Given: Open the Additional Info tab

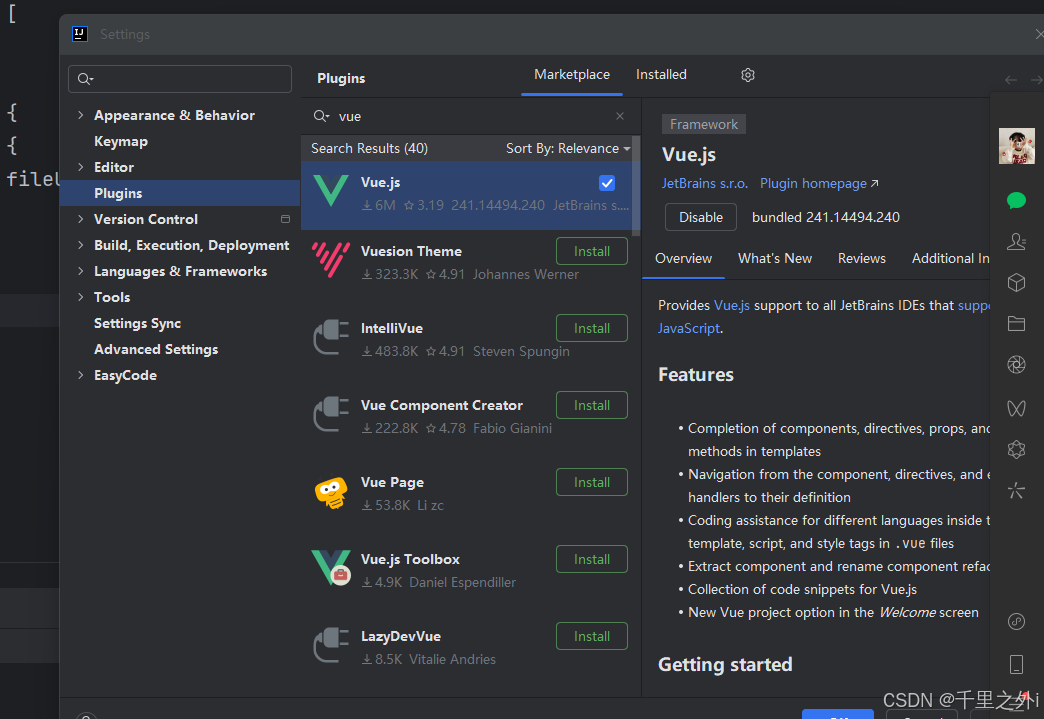Looking at the screenshot, I should 950,258.
